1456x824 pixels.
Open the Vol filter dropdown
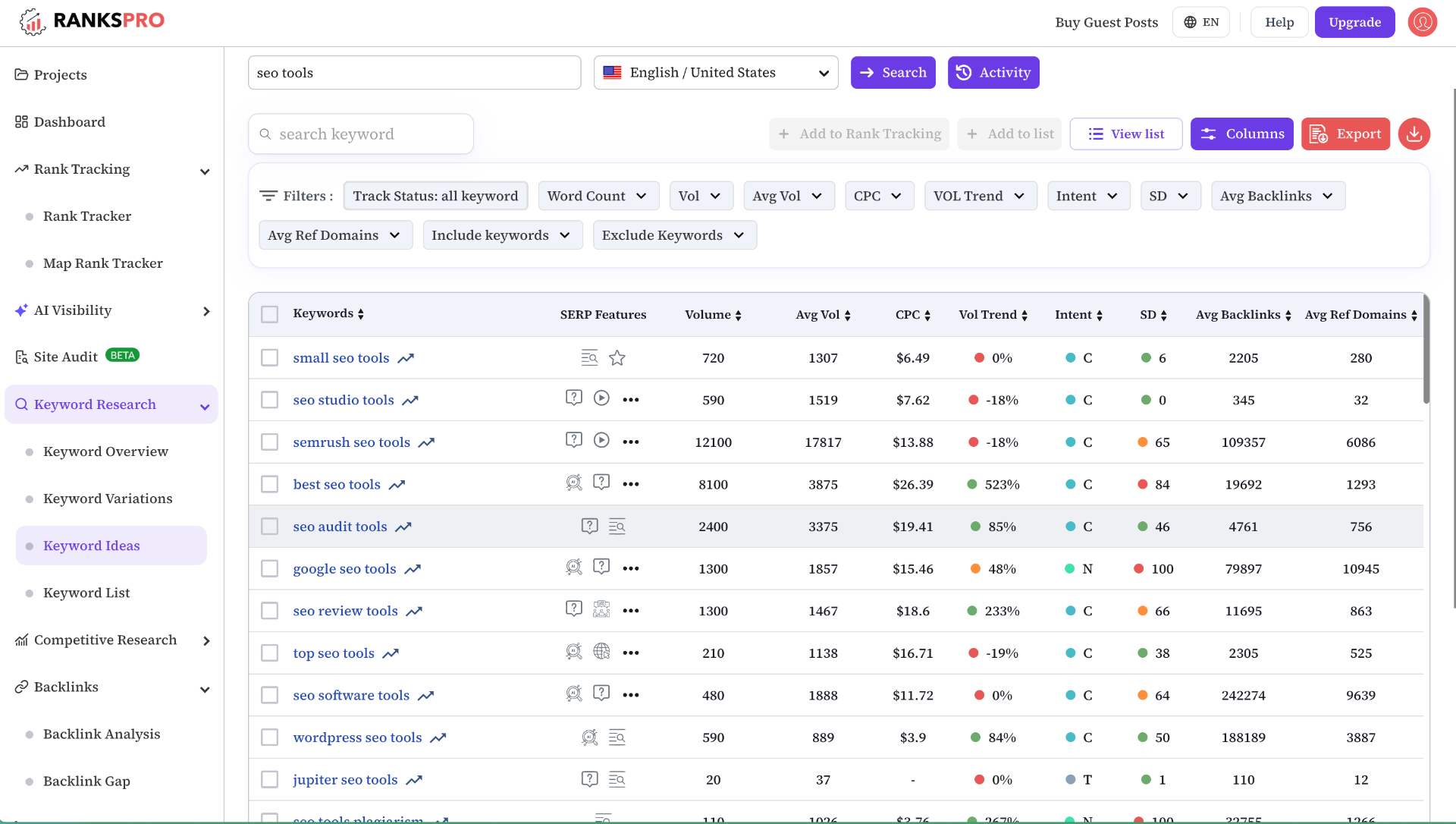[x=701, y=196]
